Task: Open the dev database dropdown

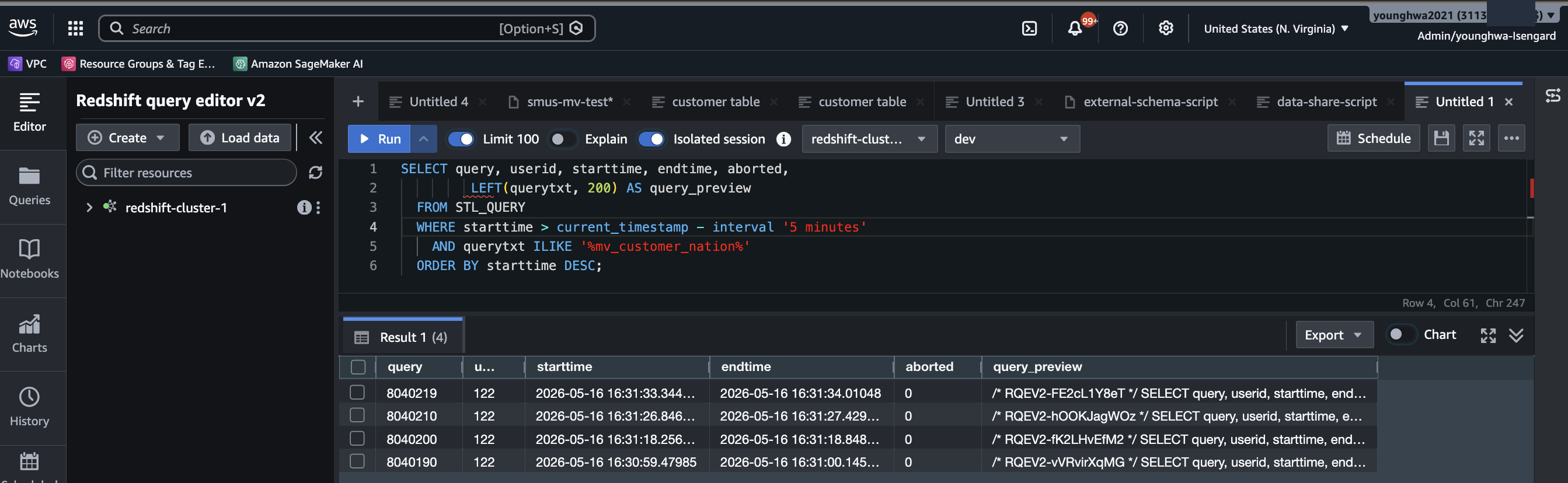Action: click(x=1012, y=139)
